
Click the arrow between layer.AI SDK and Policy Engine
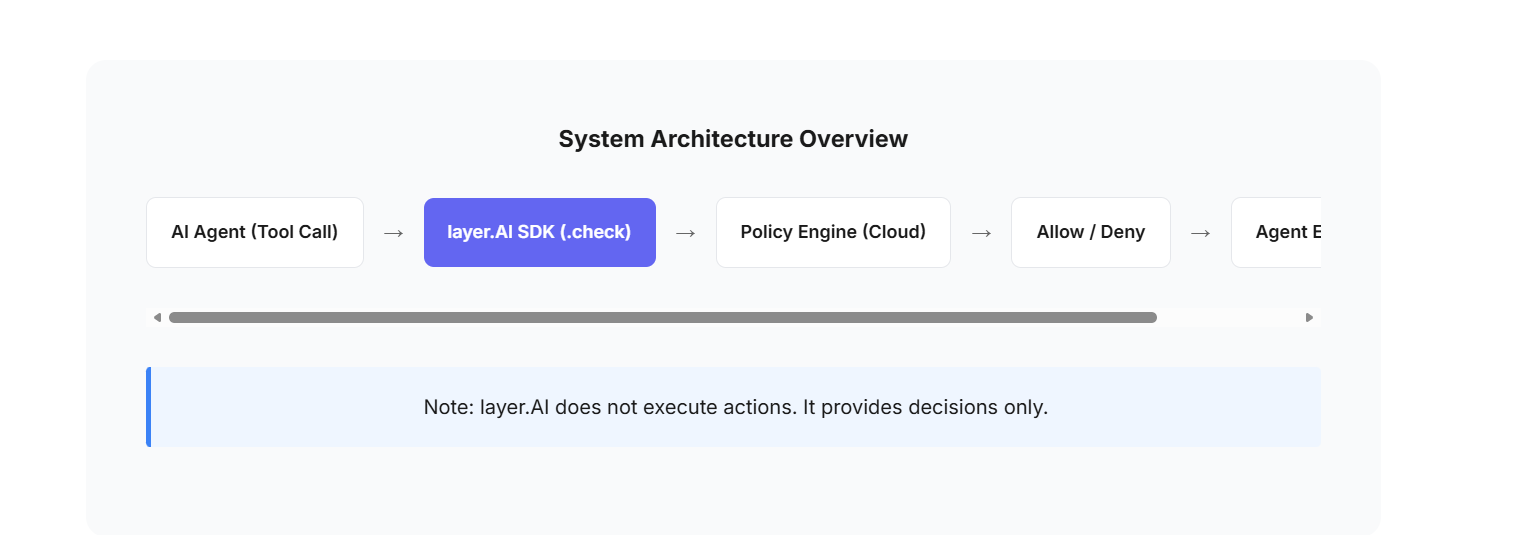coord(685,233)
